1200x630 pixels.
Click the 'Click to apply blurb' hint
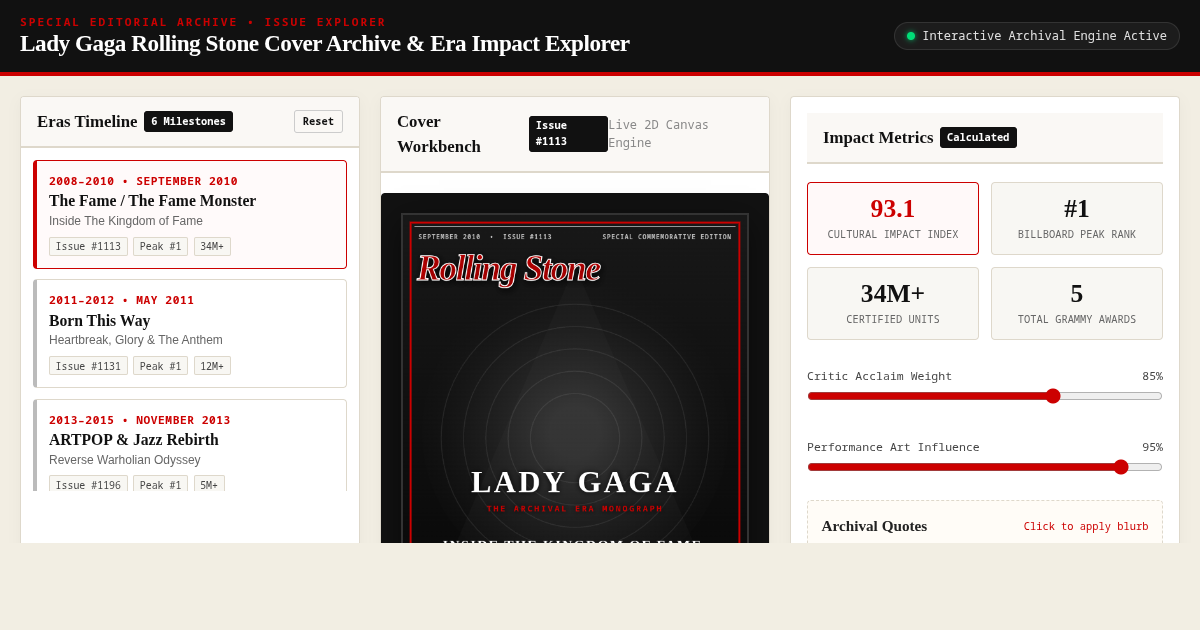[1086, 526]
